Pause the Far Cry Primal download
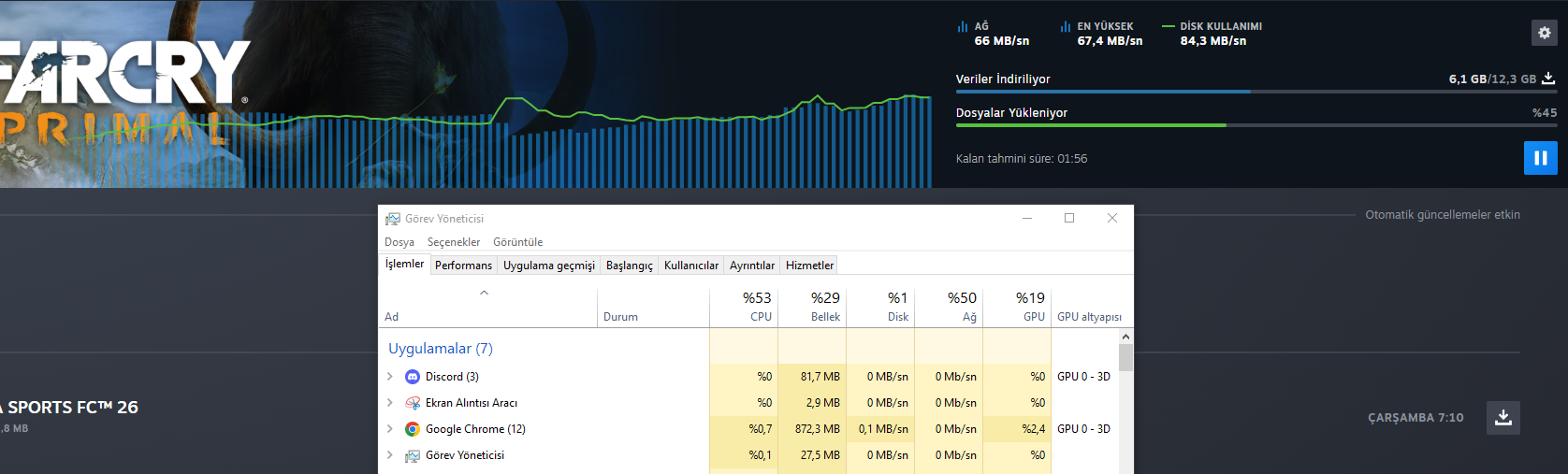Screen dimensions: 1568x474 point(1541,158)
